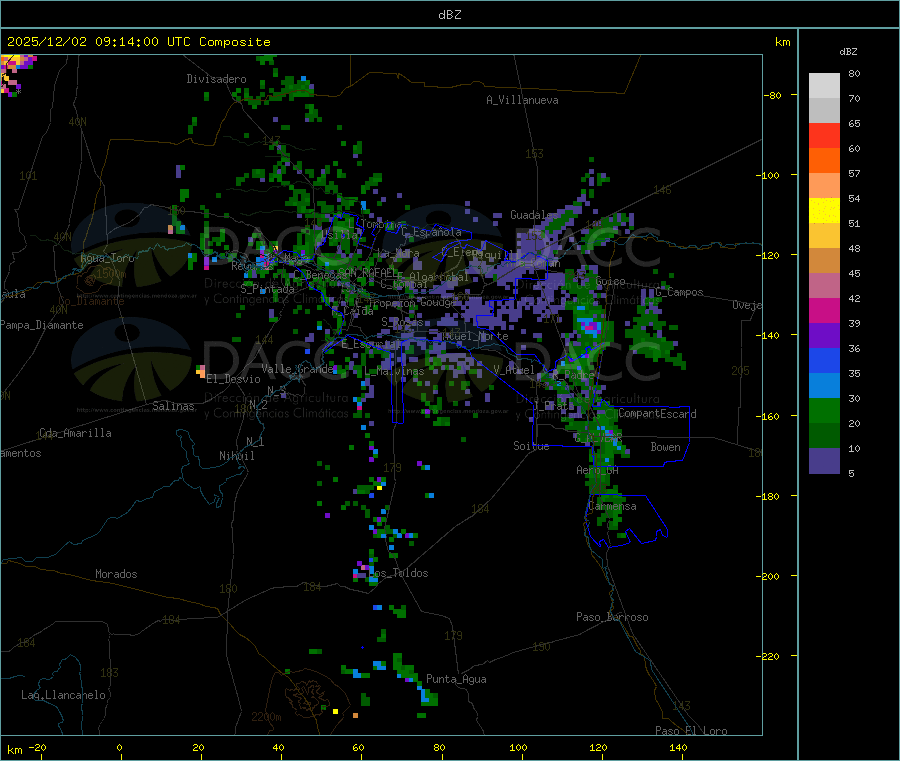Click the 'Cda_Amarilla' map label
This screenshot has height=761, width=900.
pos(75,433)
